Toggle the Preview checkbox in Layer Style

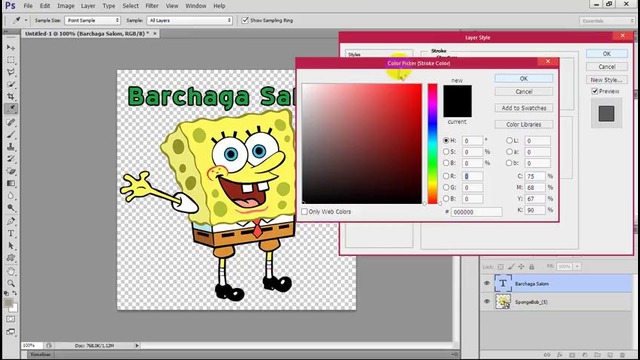pos(595,91)
